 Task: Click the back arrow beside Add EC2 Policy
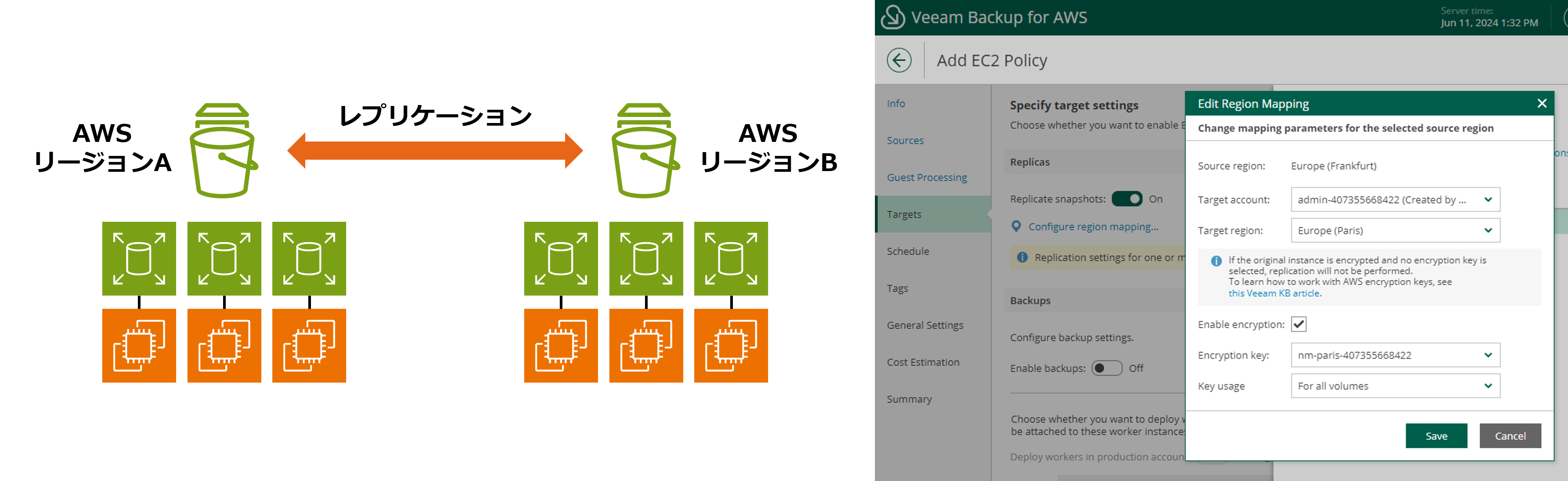point(899,60)
